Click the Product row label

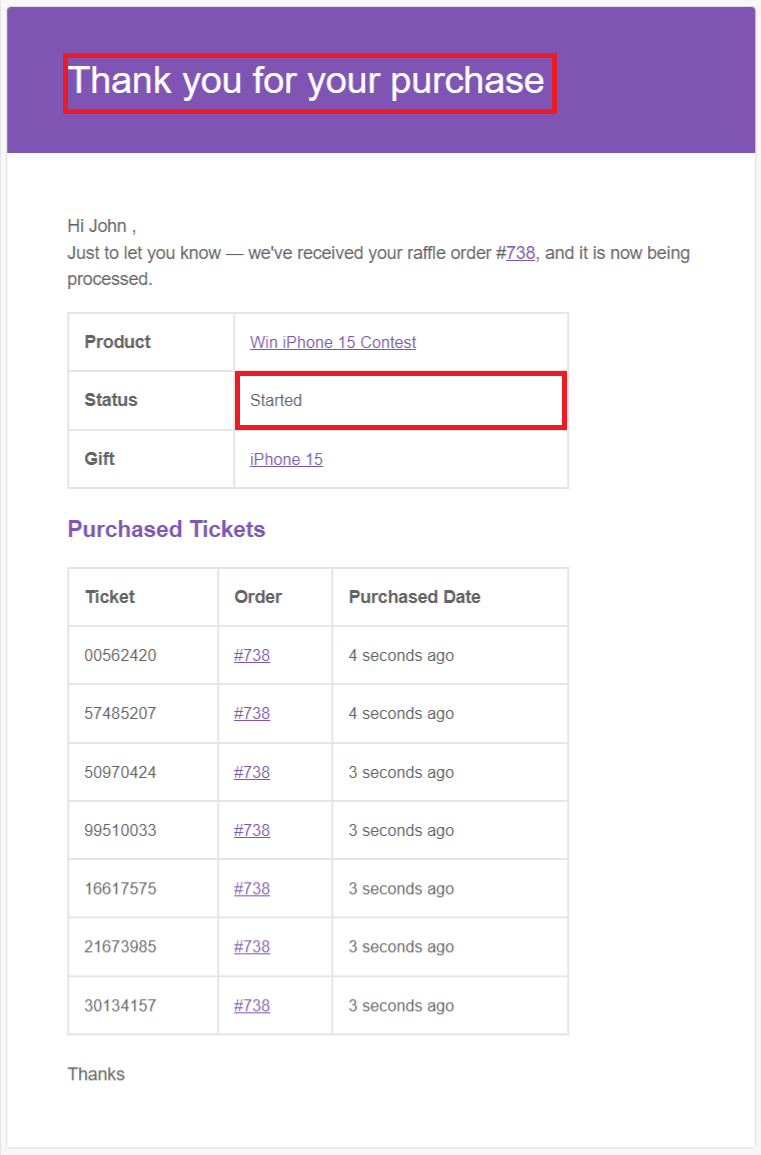(x=117, y=342)
